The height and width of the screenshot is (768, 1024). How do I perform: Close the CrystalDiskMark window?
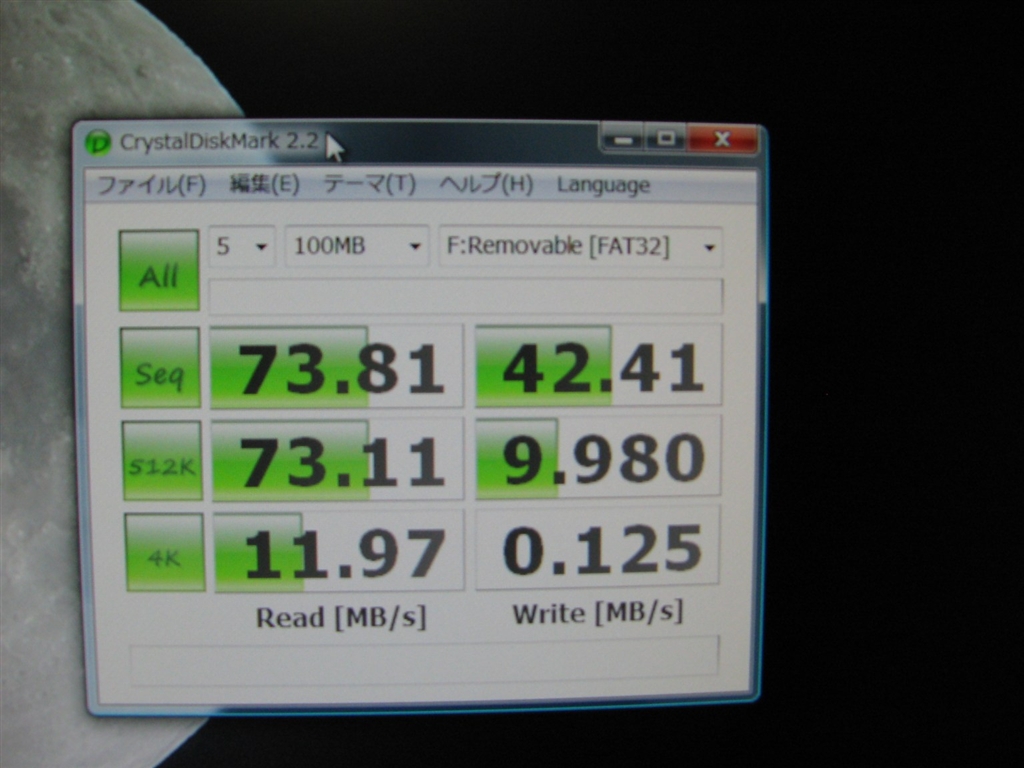[x=722, y=138]
